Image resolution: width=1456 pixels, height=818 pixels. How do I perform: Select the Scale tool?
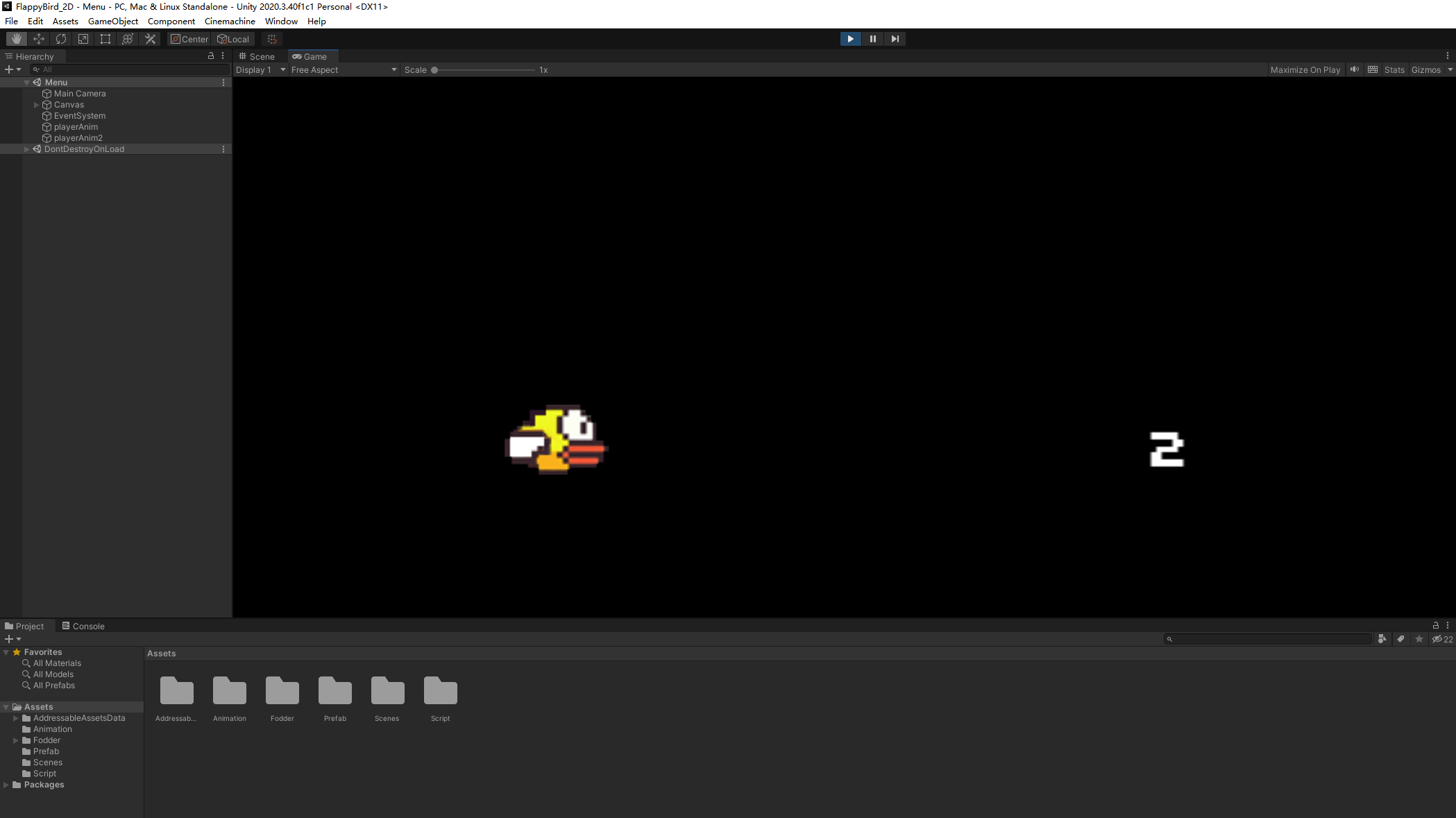pyautogui.click(x=83, y=39)
